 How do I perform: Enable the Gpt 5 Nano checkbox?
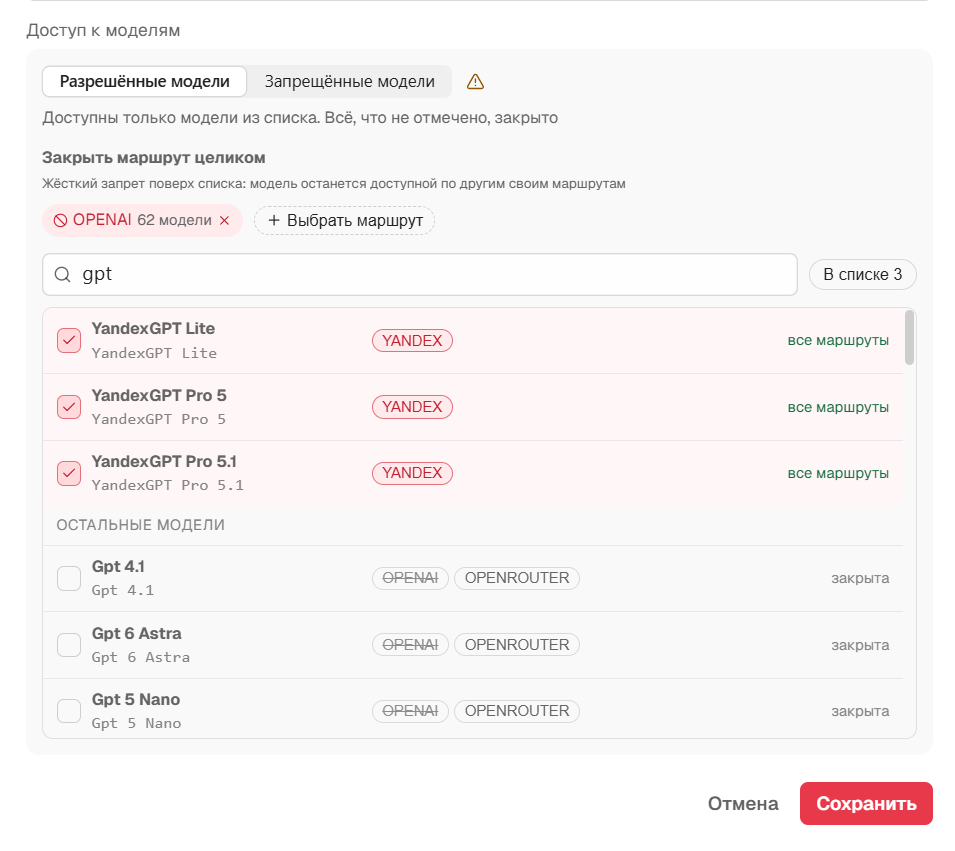[69, 711]
